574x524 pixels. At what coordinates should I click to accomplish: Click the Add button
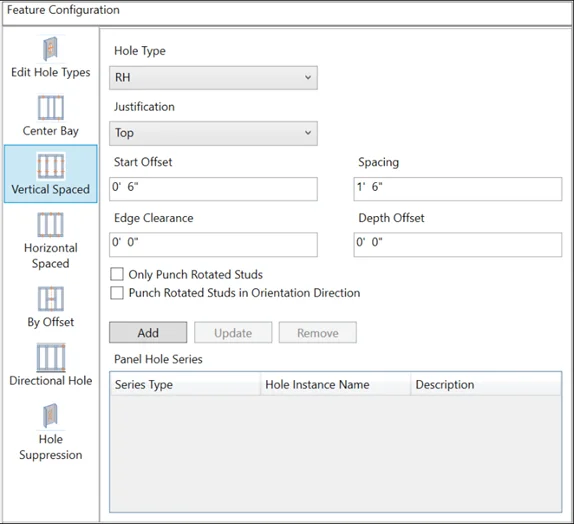click(148, 332)
